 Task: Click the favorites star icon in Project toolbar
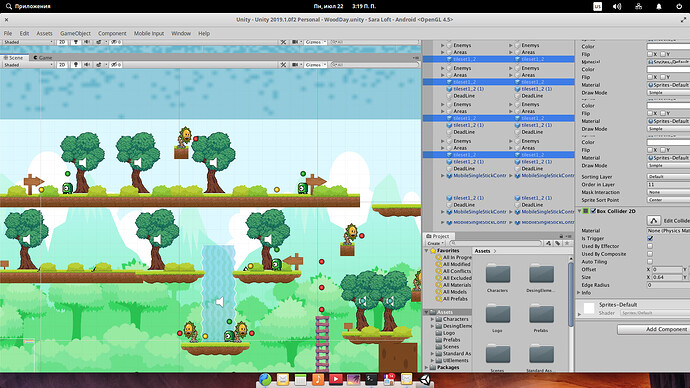tap(567, 243)
